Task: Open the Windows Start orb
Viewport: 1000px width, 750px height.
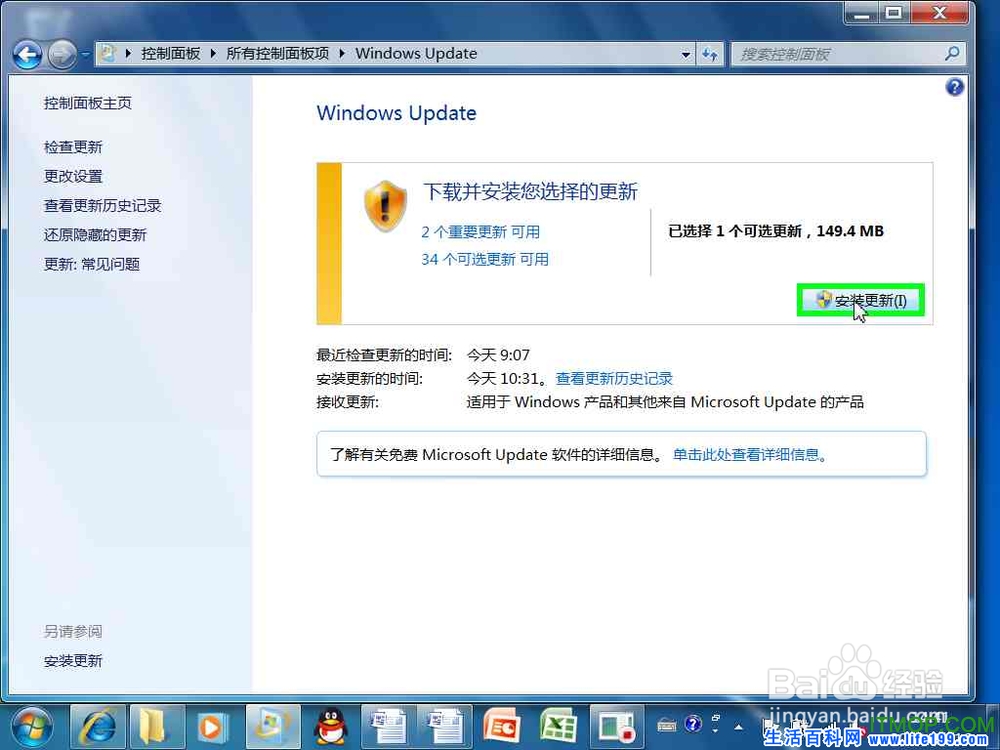Action: tap(32, 727)
